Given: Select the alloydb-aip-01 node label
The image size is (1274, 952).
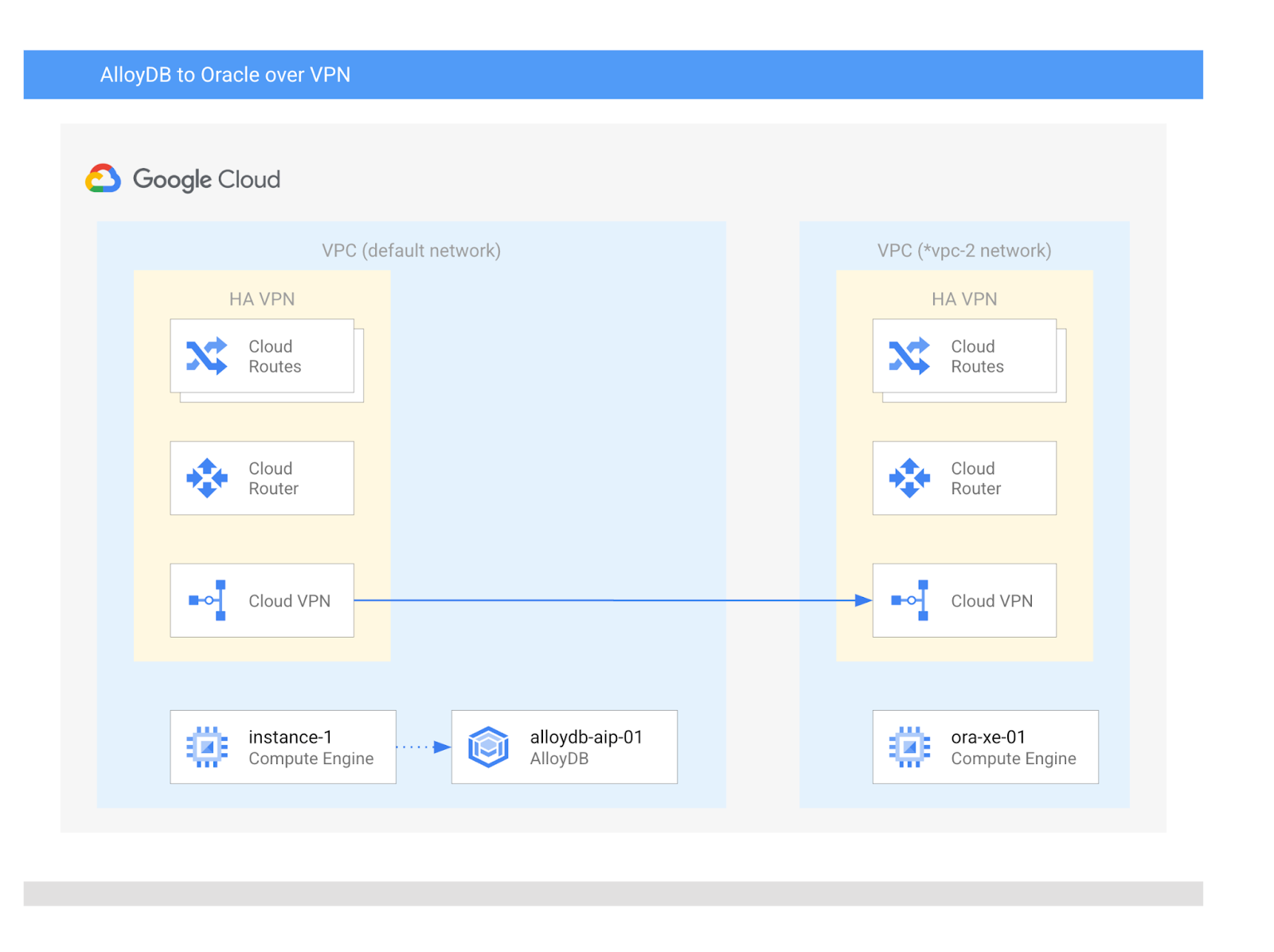Looking at the screenshot, I should (x=587, y=737).
